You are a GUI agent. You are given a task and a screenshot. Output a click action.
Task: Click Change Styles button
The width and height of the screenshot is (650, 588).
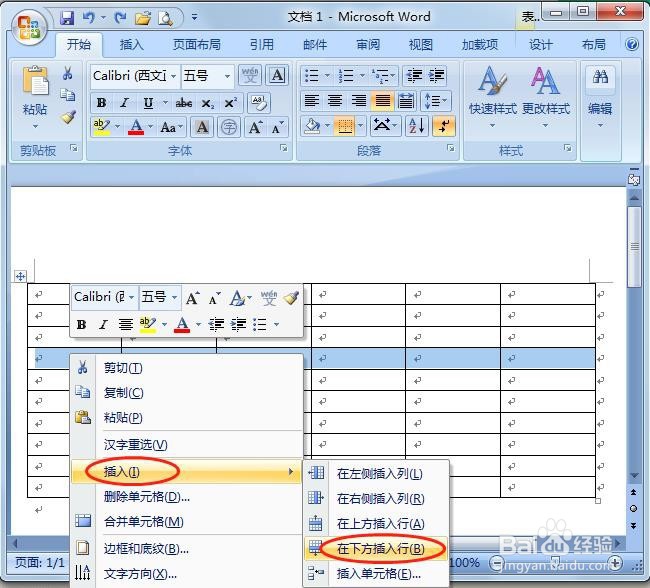coord(546,96)
